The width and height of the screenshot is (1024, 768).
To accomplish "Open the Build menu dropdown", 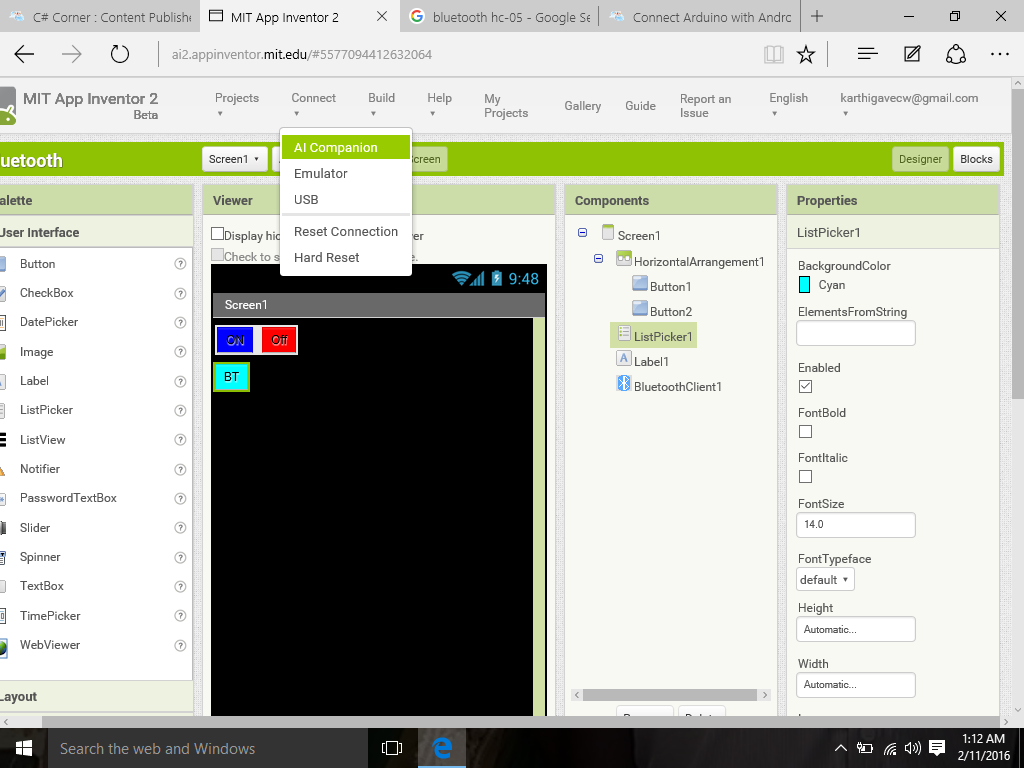I will click(x=381, y=104).
